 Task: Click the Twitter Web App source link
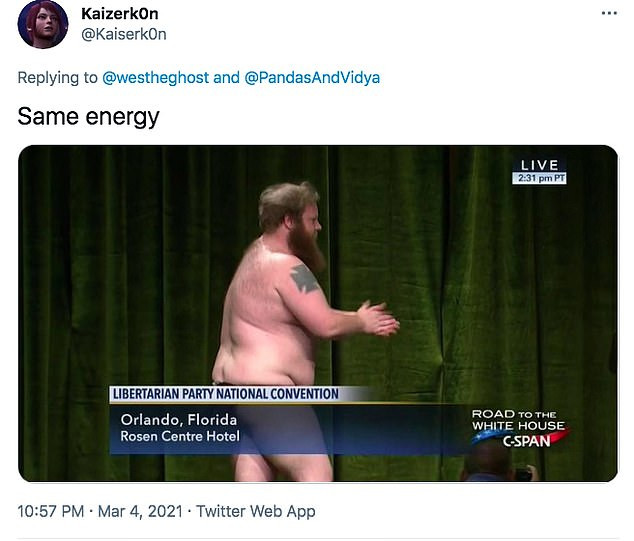click(256, 511)
